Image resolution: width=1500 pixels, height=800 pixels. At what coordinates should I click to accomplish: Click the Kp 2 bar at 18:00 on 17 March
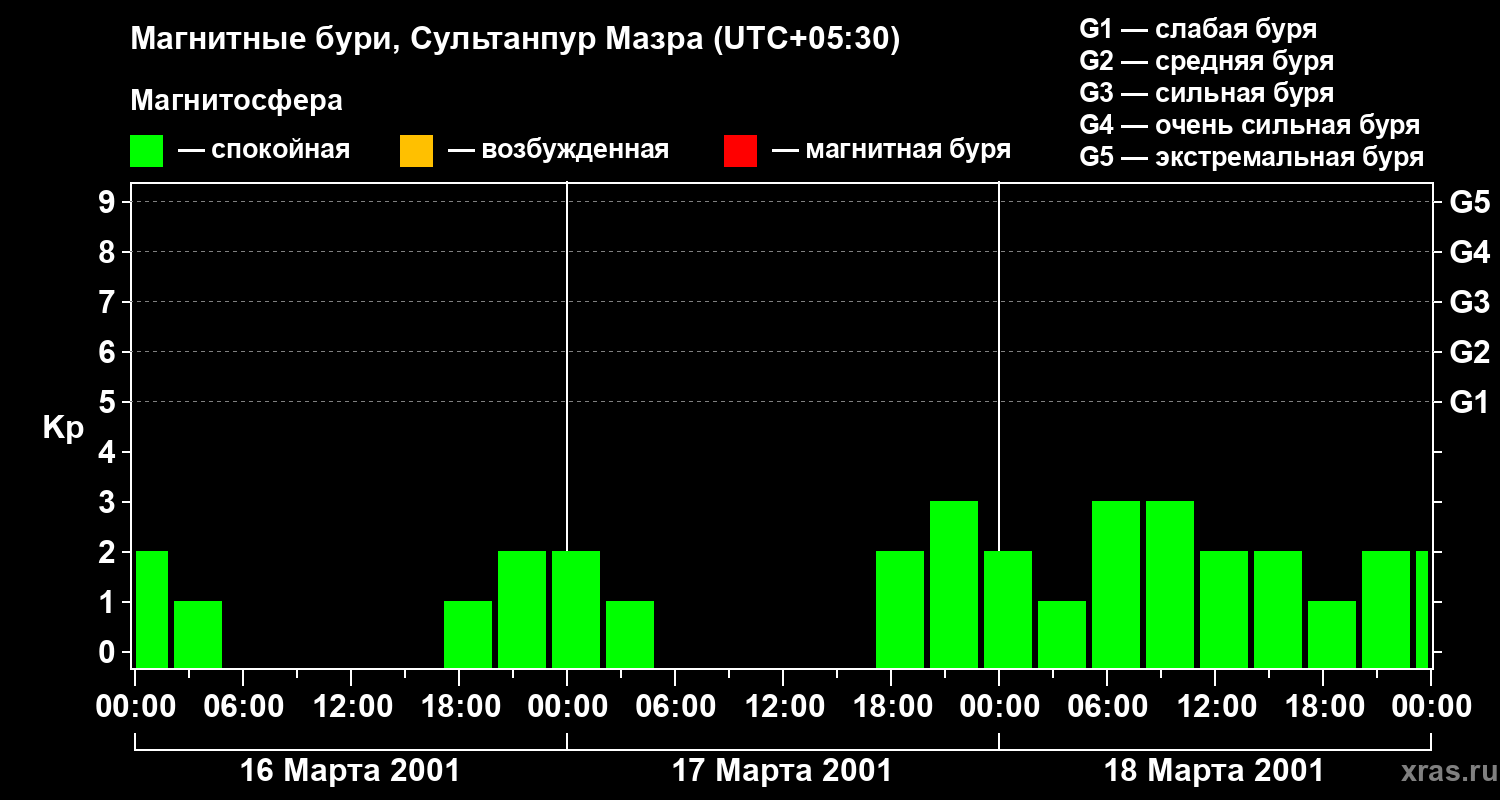tap(900, 609)
